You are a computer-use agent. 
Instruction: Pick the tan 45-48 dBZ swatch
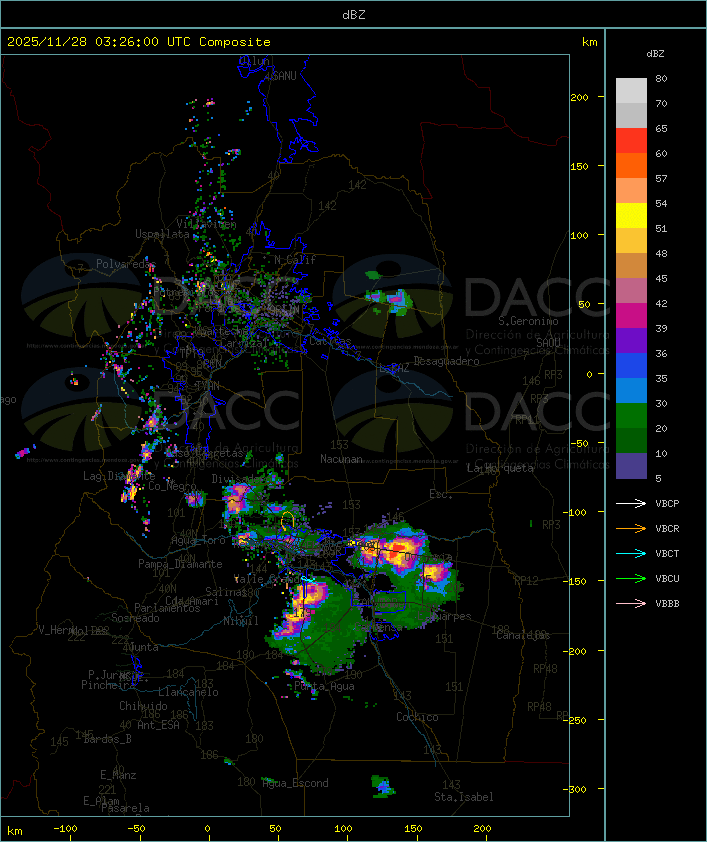[631, 265]
